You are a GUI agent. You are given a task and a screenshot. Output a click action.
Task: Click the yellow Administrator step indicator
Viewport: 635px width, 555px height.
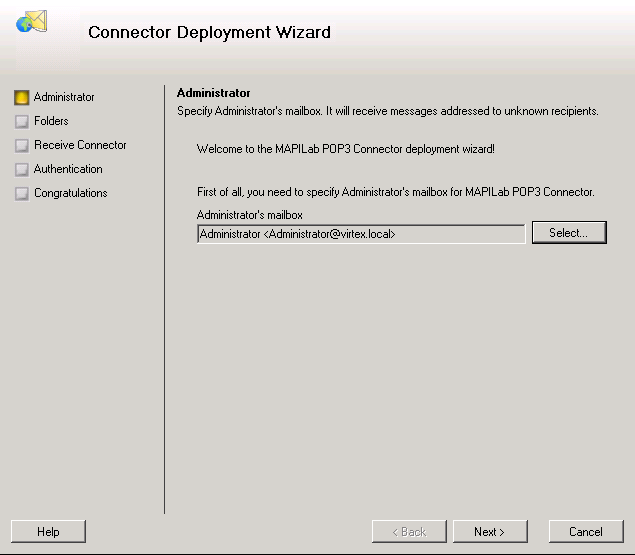[x=21, y=98]
